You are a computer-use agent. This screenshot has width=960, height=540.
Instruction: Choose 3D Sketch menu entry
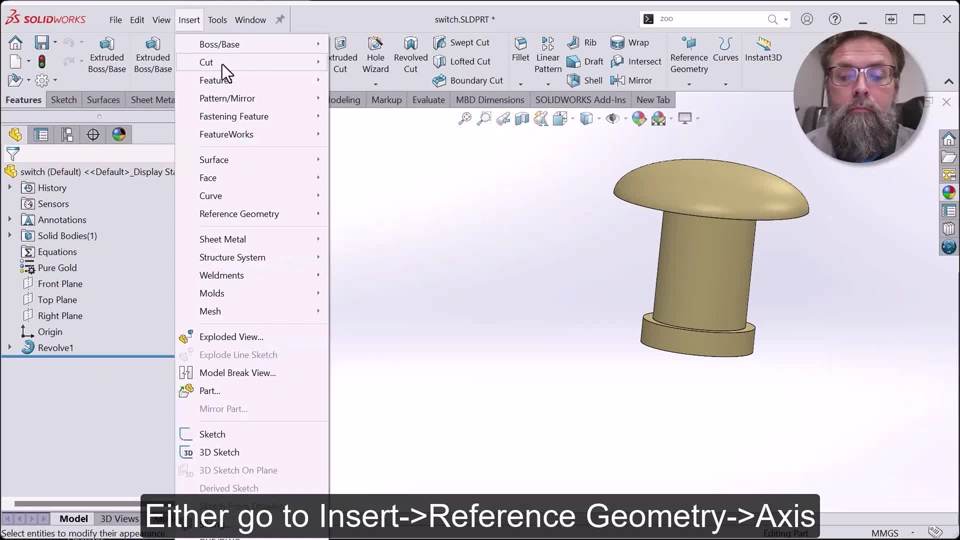(252, 452)
